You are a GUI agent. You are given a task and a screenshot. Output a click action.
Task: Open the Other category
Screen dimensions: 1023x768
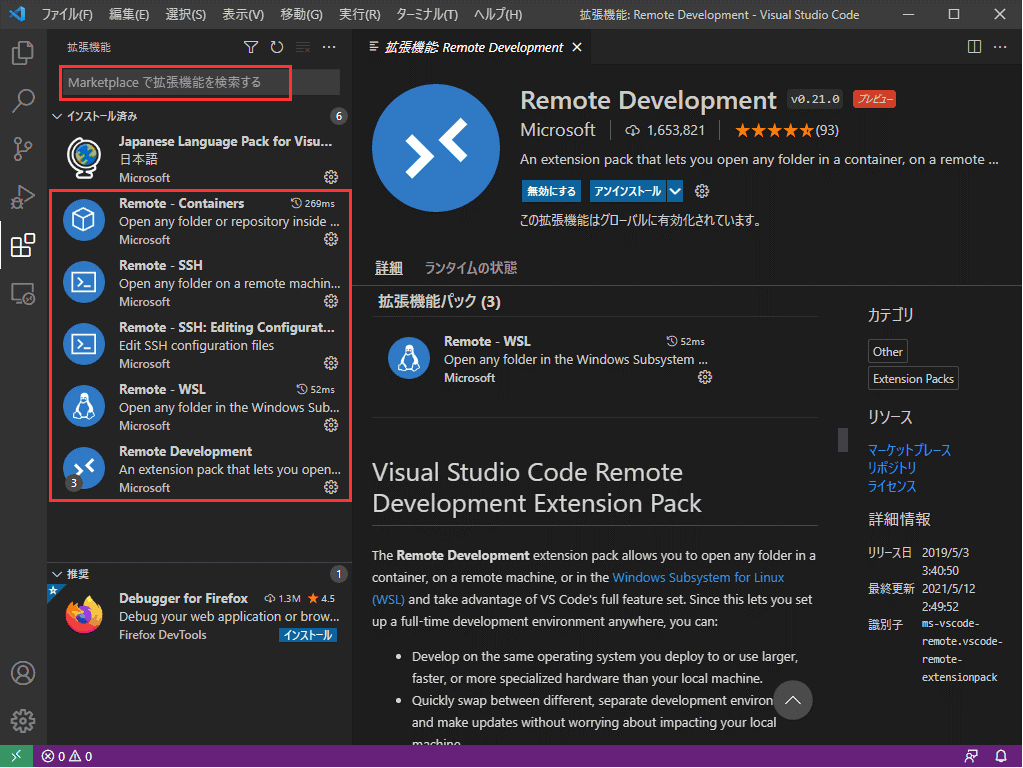point(887,352)
